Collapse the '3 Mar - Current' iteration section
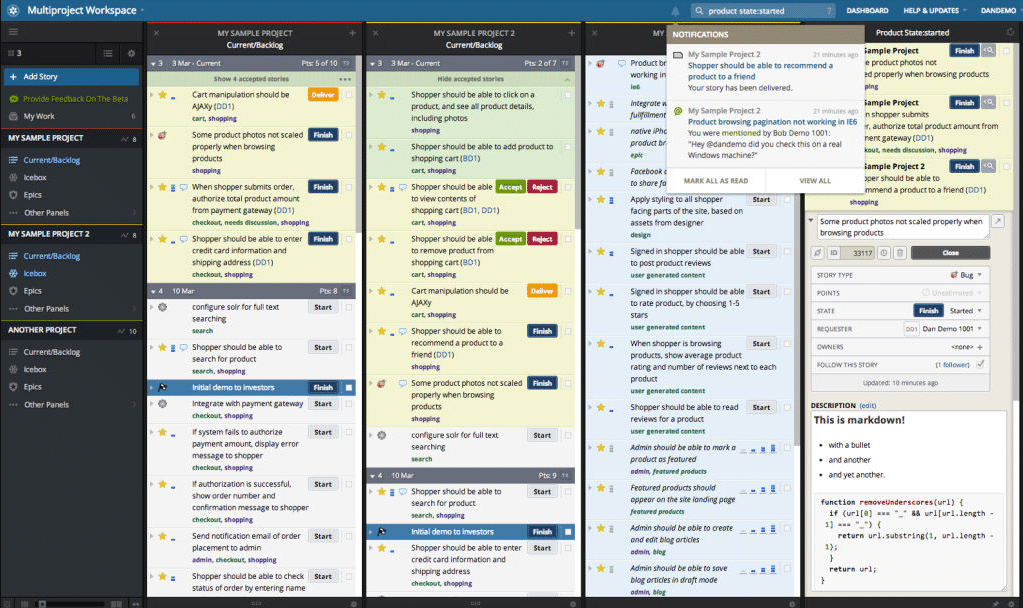Viewport: 1023px width, 608px height. pos(153,63)
